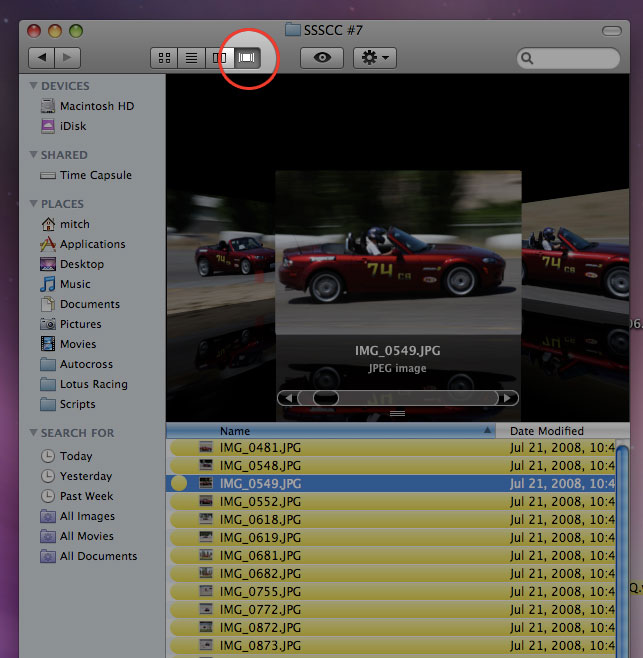Click the Quick Look eye button
The height and width of the screenshot is (658, 643).
tap(322, 58)
